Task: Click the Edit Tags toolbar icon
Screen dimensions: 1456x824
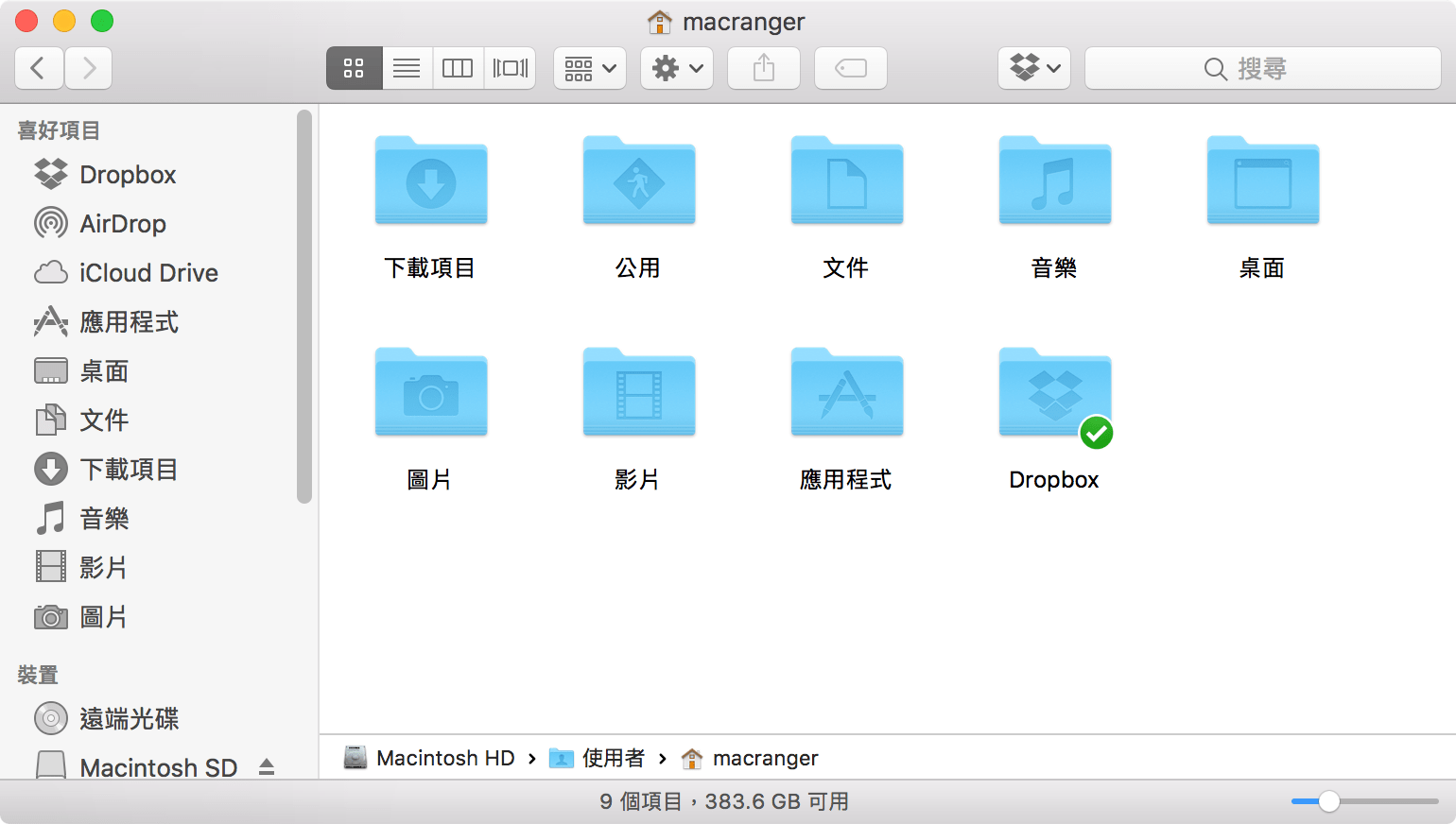Action: [849, 67]
